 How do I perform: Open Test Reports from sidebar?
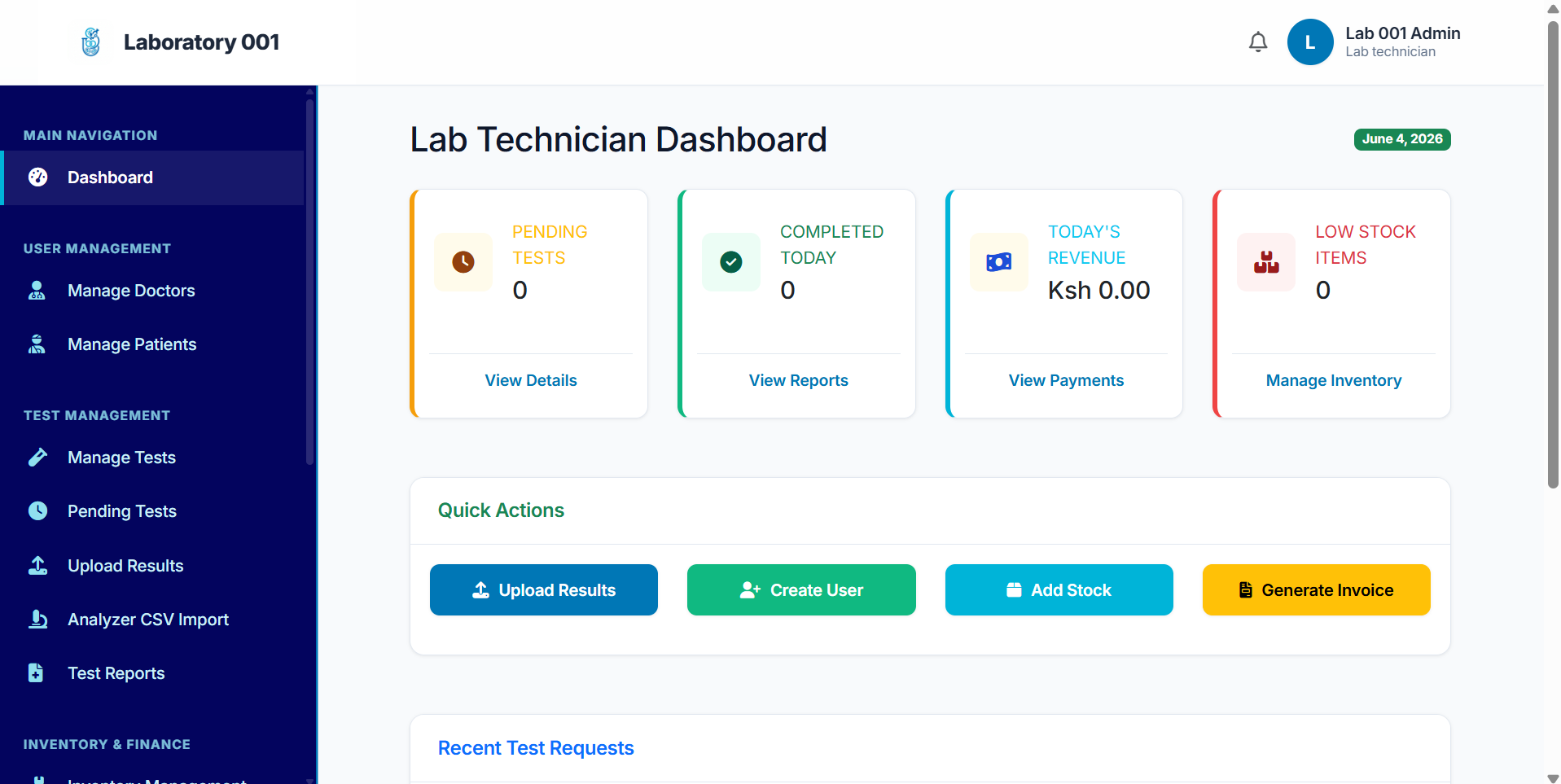point(153,673)
